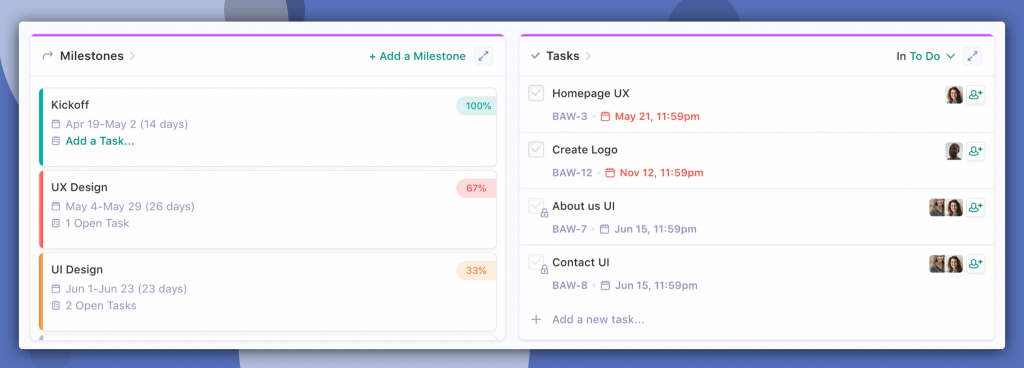Open the UI Design milestone card
This screenshot has width=1024, height=368.
coord(268,292)
